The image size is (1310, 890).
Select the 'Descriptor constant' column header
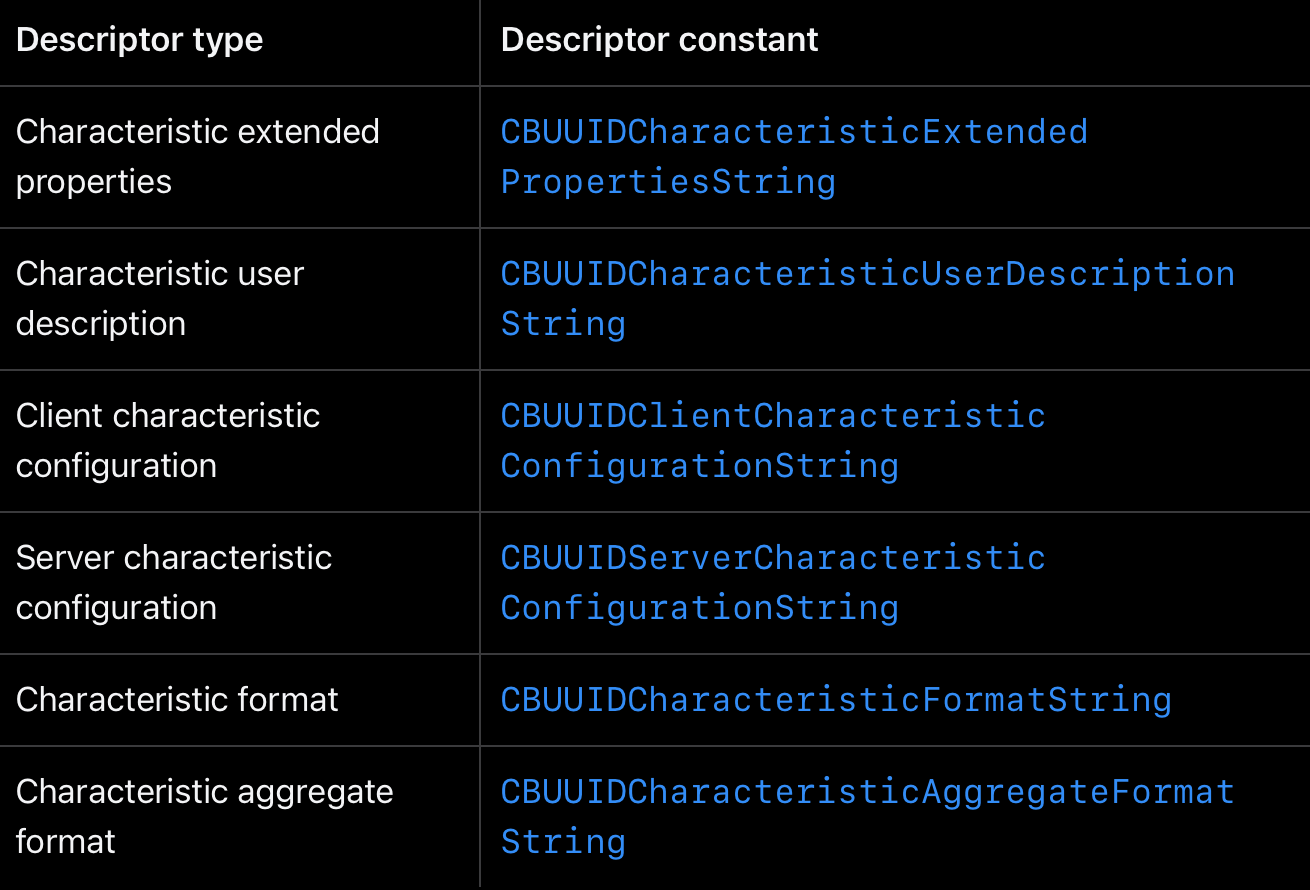point(660,40)
